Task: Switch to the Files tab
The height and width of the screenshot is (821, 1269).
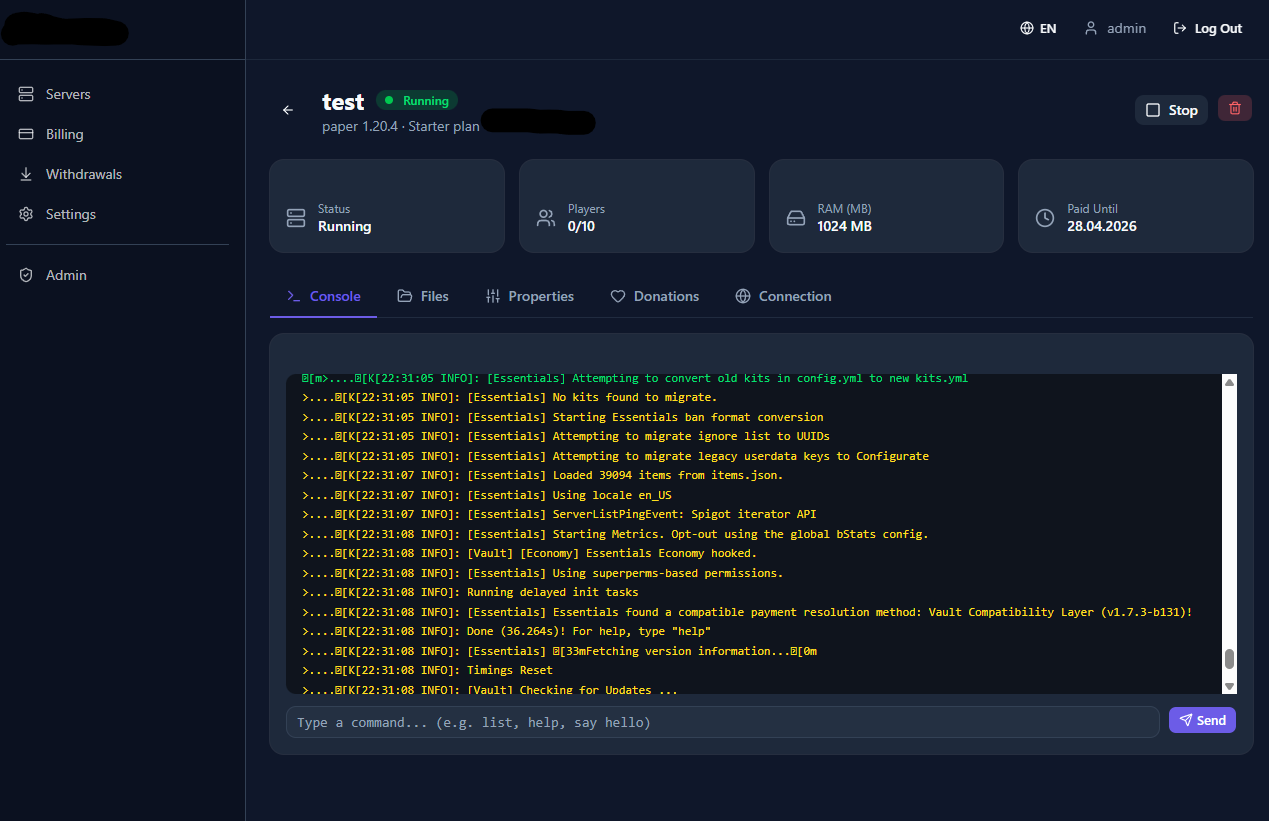Action: [422, 296]
